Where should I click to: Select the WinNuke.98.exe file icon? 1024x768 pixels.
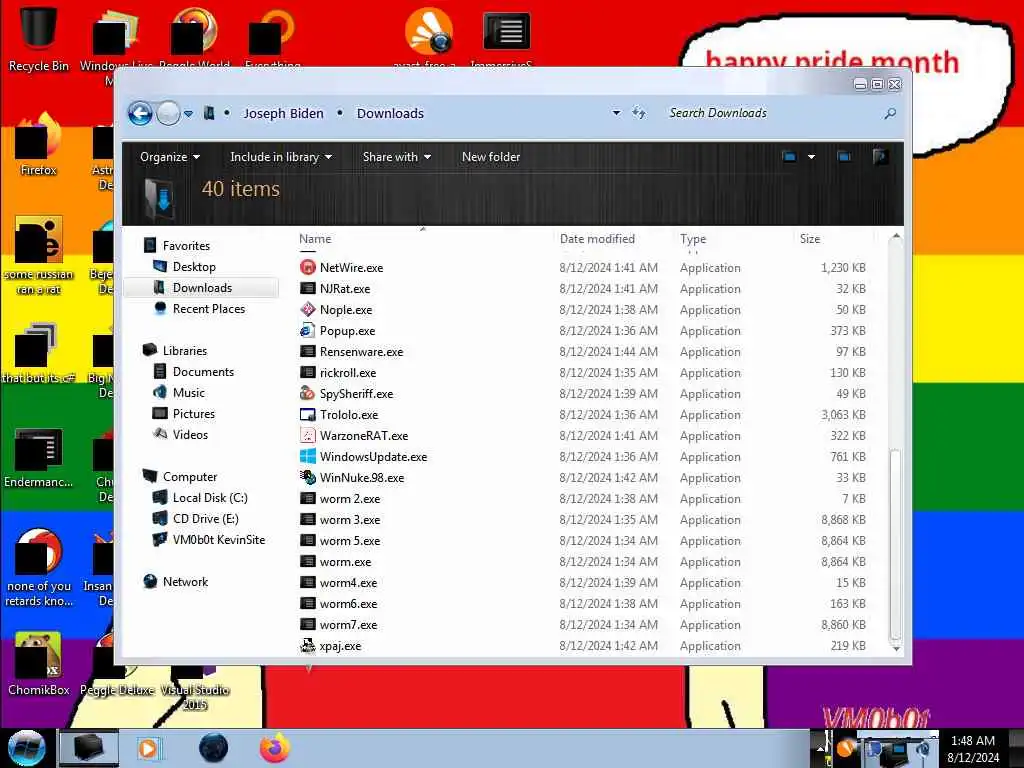[x=308, y=477]
